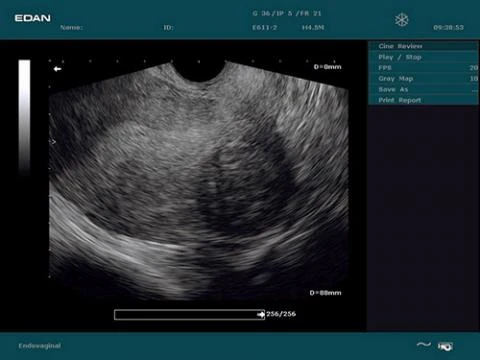Click the probe icon in the bottom bar
The height and width of the screenshot is (360, 480).
[x=445, y=346]
